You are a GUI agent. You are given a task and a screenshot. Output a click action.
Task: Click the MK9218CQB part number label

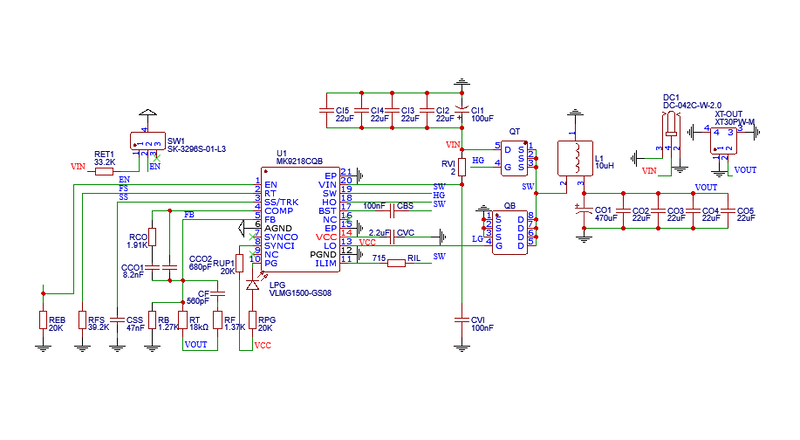pos(299,161)
